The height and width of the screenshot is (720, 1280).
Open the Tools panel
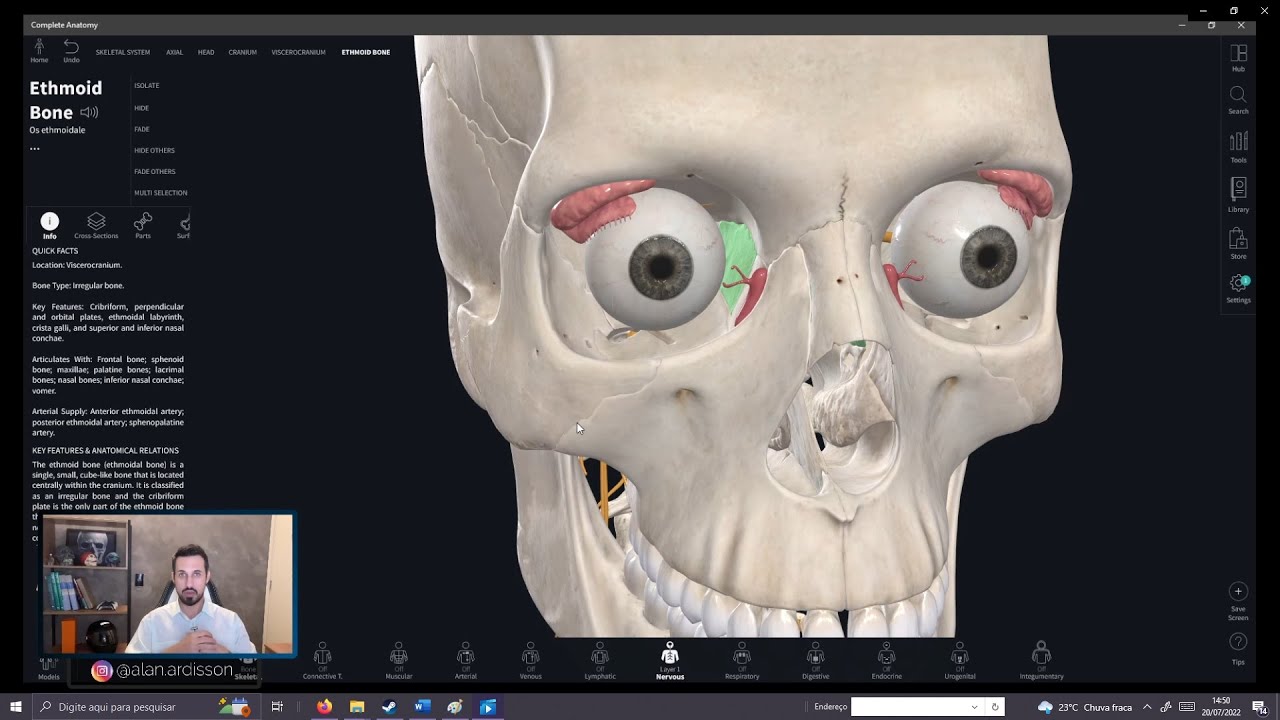point(1238,148)
